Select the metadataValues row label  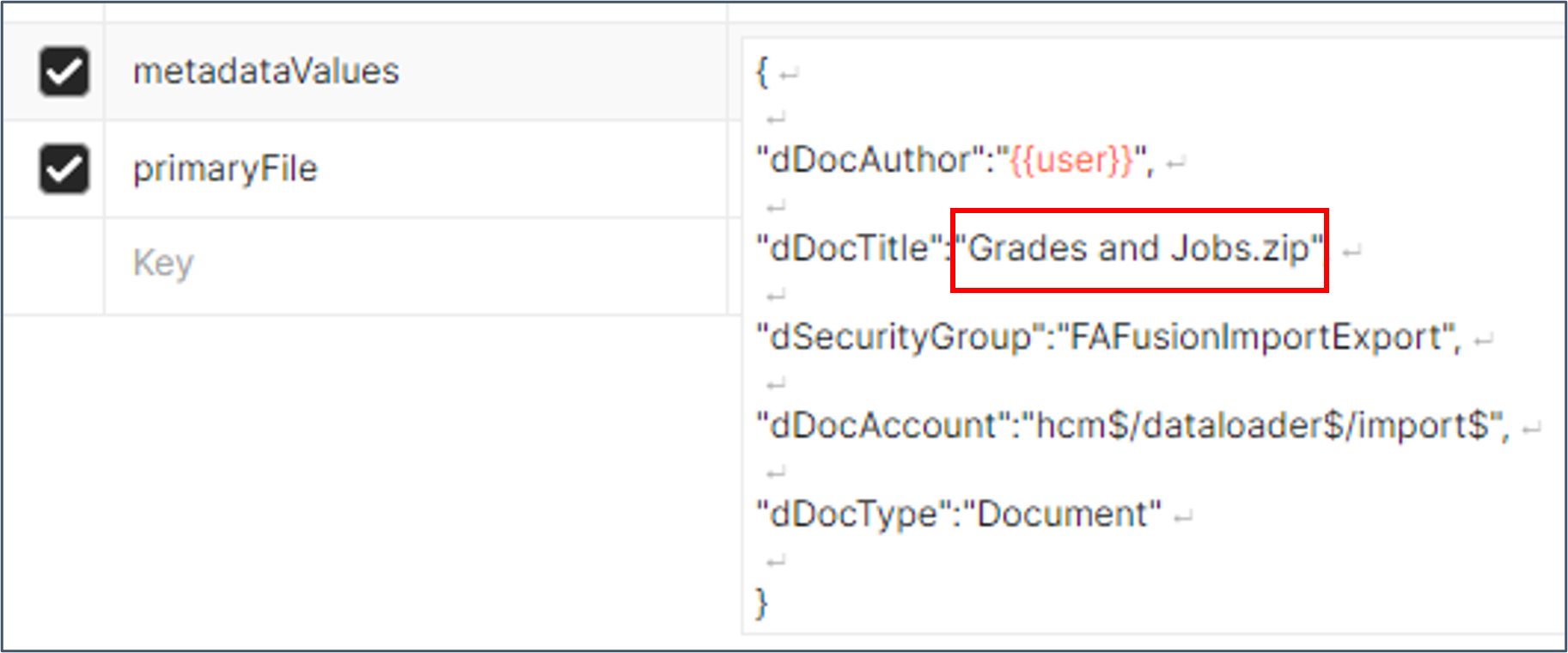[x=266, y=71]
